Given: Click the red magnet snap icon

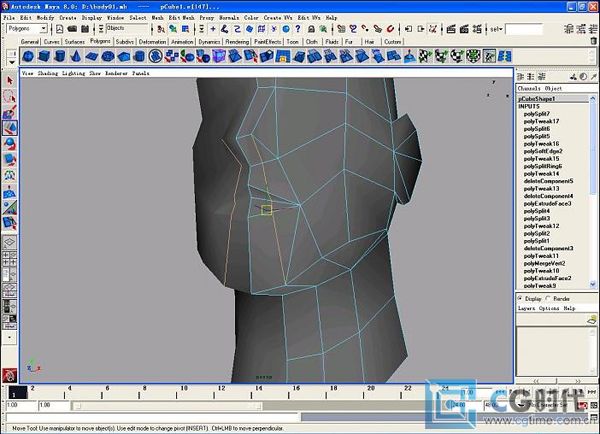Looking at the screenshot, I should [390, 29].
